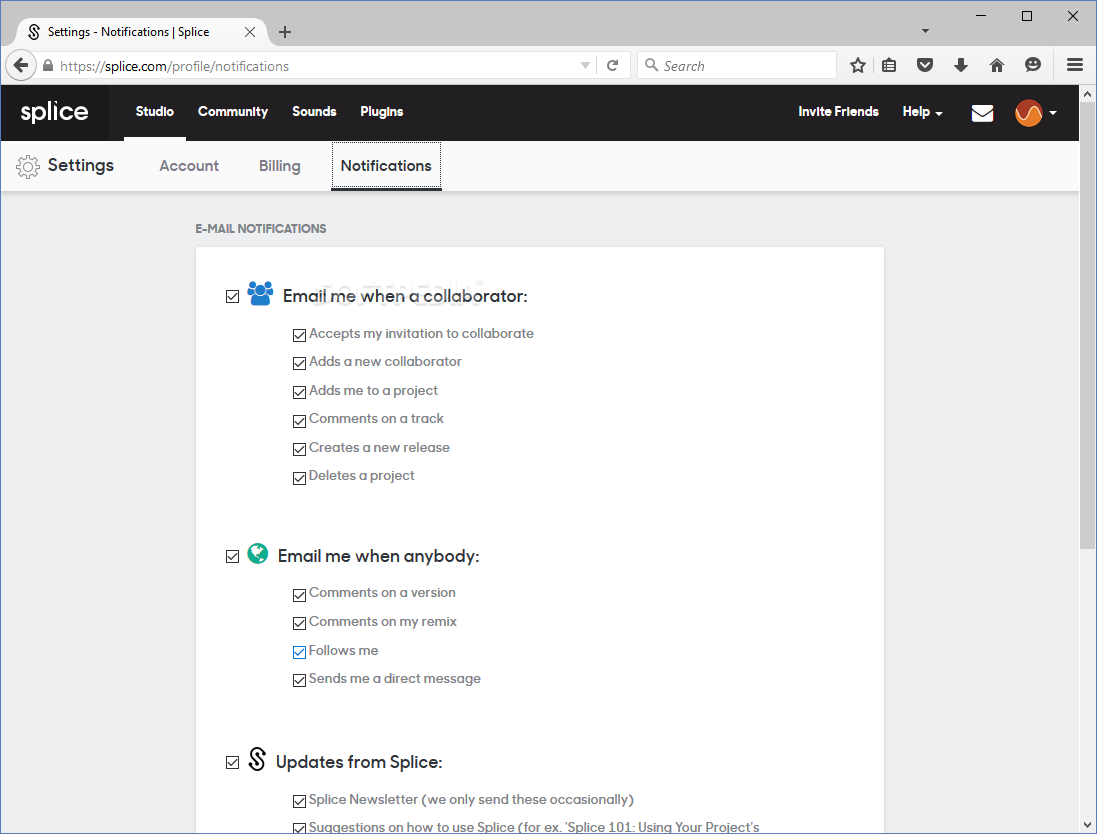The image size is (1097, 834).
Task: Uncheck 'Accepts my invitation to collaborate'
Action: [x=299, y=335]
